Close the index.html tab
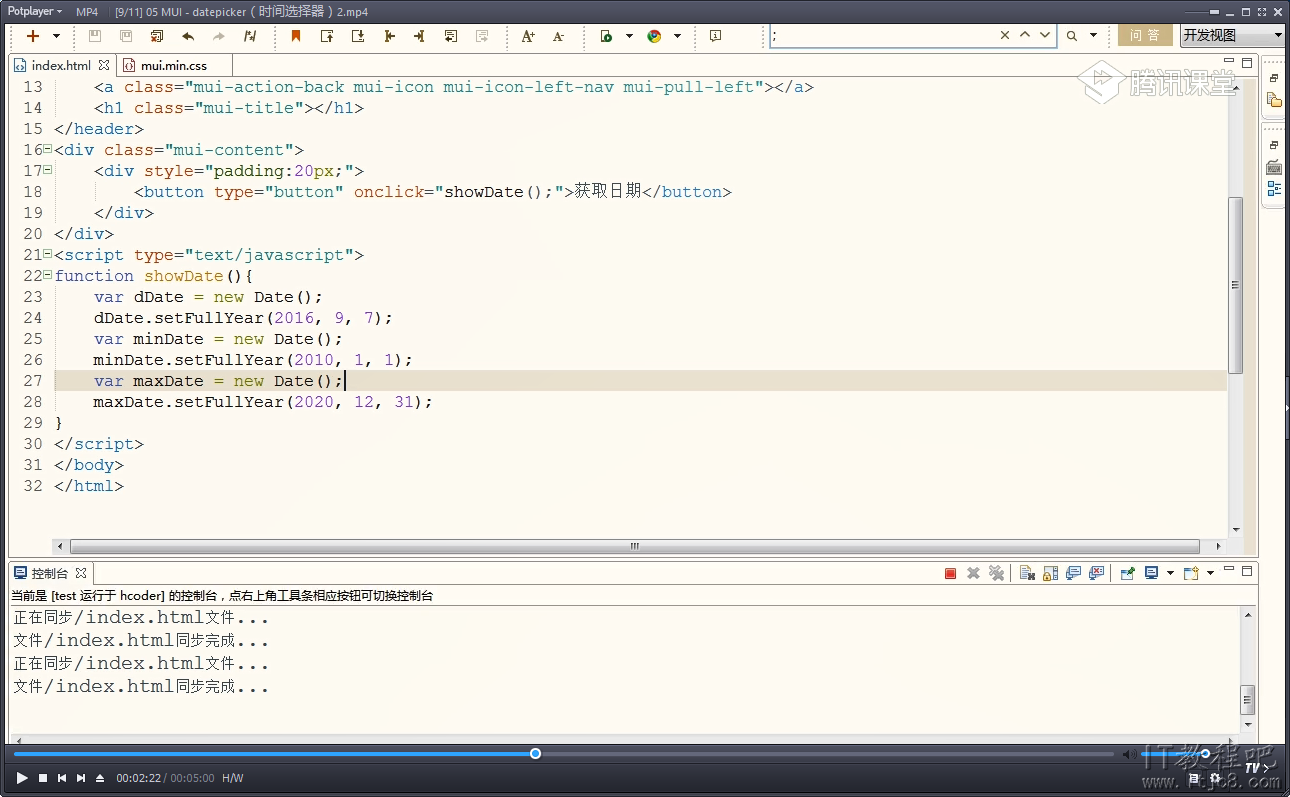The width and height of the screenshot is (1290, 797). [x=104, y=65]
